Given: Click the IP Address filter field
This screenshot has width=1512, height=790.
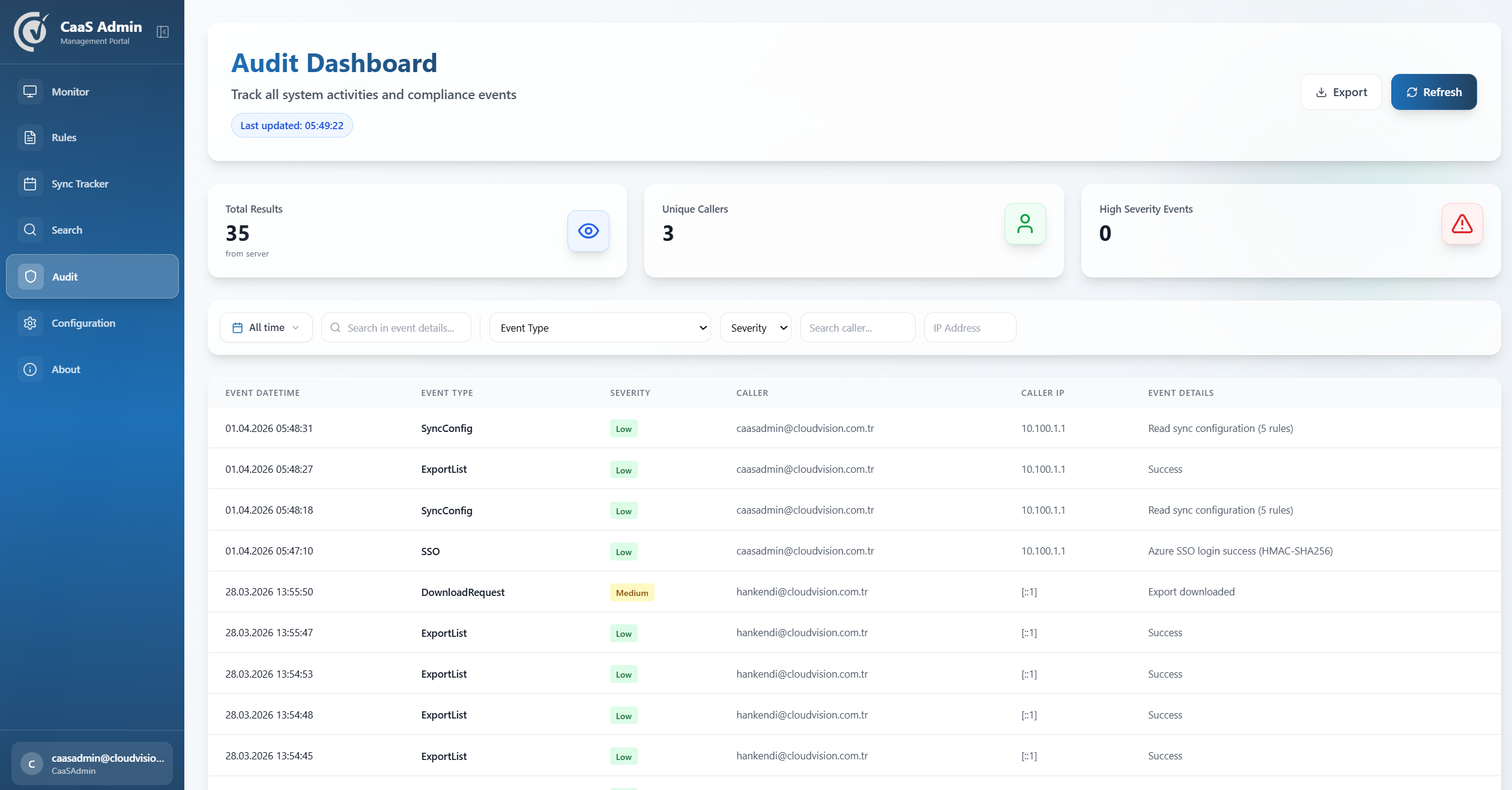Looking at the screenshot, I should click(969, 328).
